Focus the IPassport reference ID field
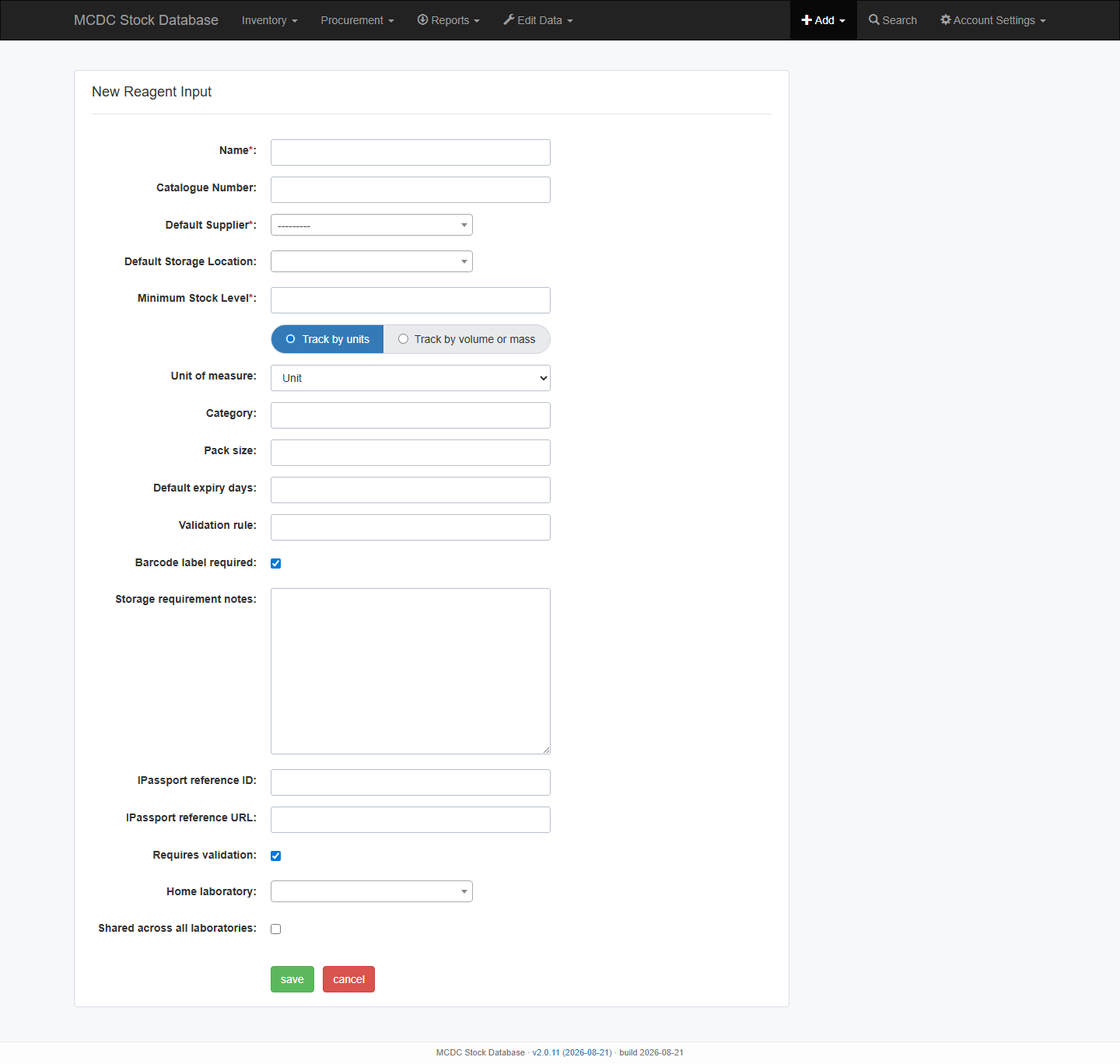 (x=411, y=782)
